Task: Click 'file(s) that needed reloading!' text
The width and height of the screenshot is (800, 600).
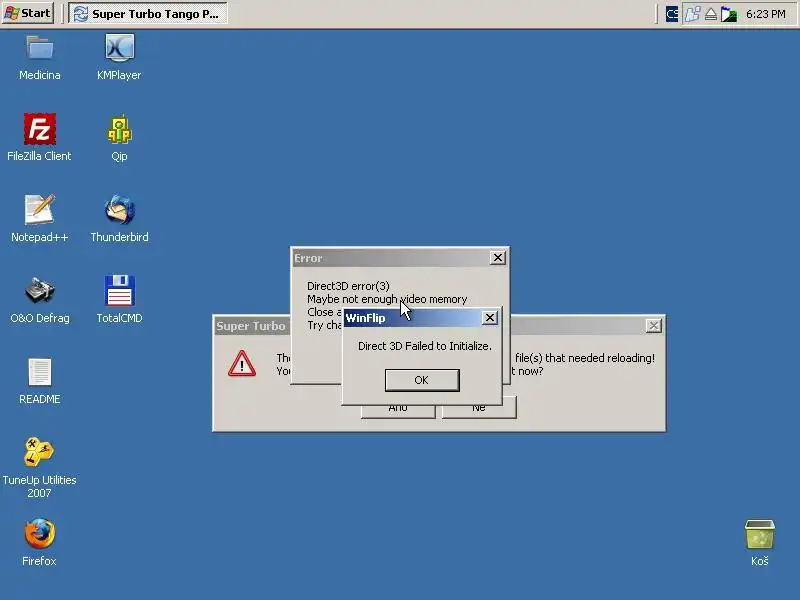Action: tap(585, 358)
